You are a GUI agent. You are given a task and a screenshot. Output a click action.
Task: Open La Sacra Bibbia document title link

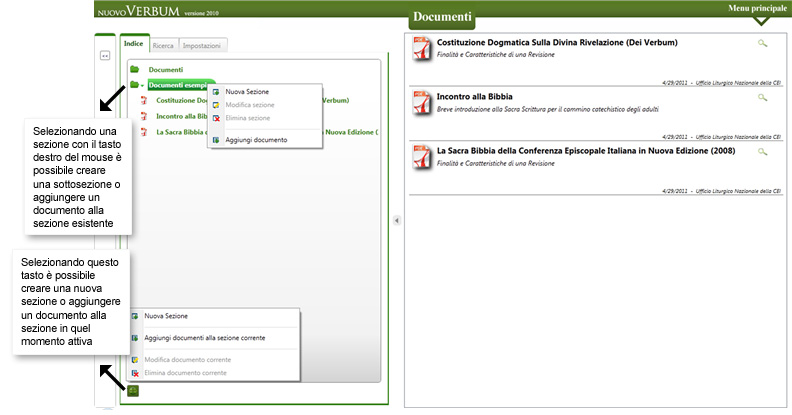tap(587, 149)
